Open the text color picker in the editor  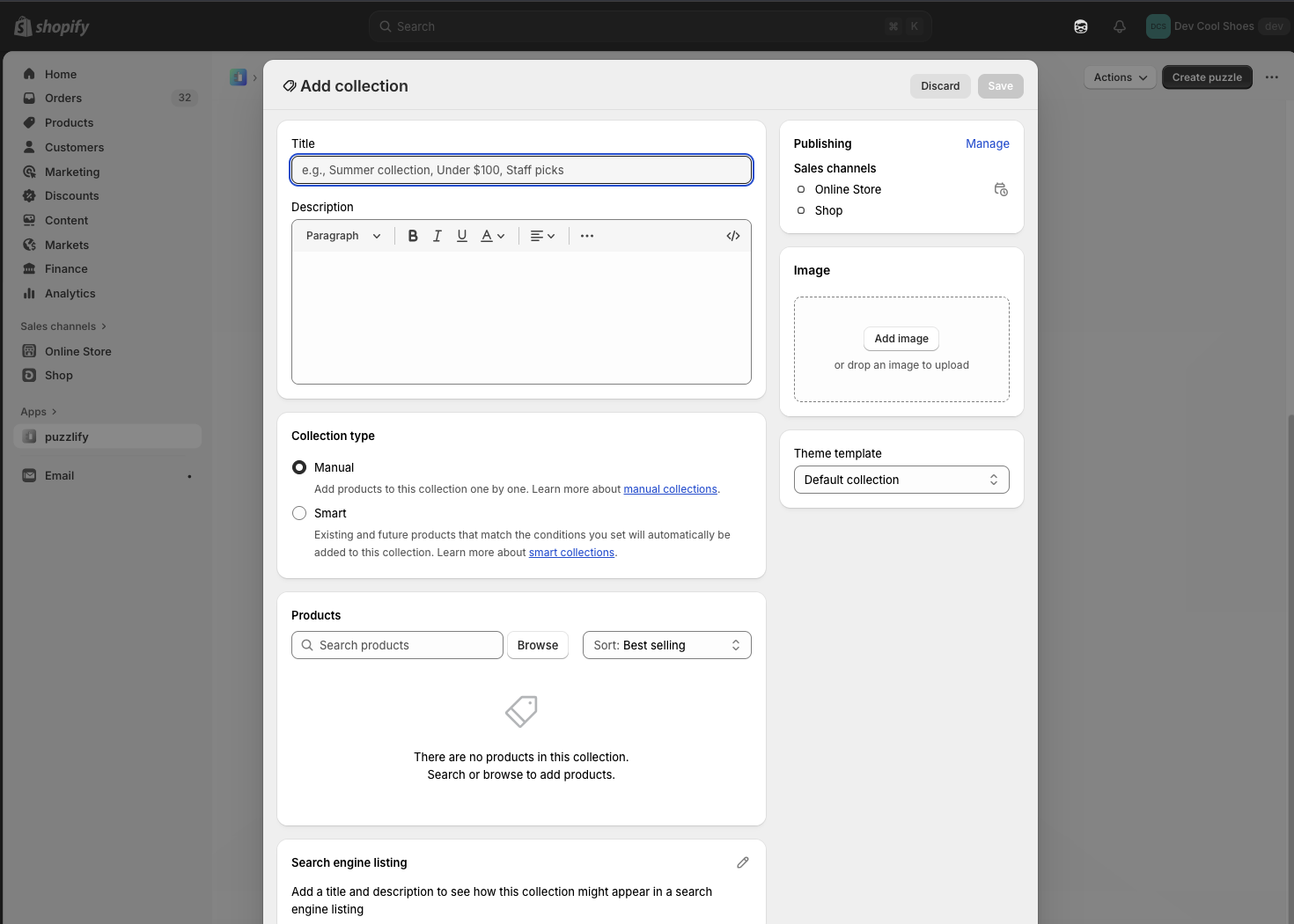point(491,235)
